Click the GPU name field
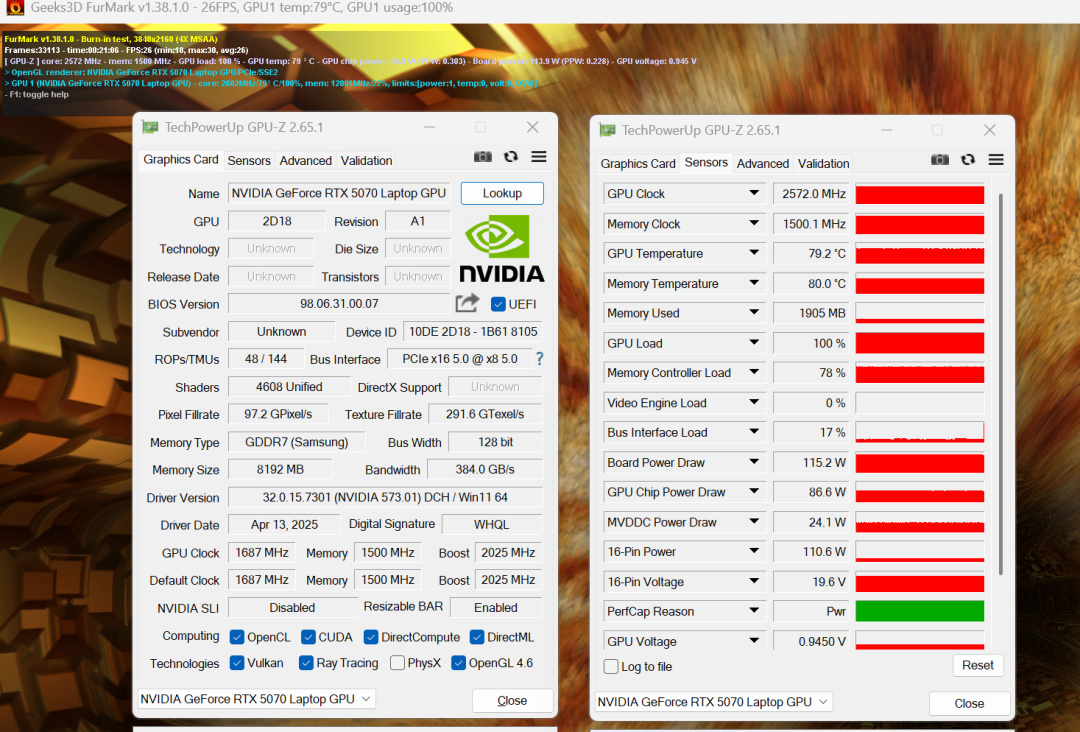The image size is (1080, 732). (x=338, y=194)
